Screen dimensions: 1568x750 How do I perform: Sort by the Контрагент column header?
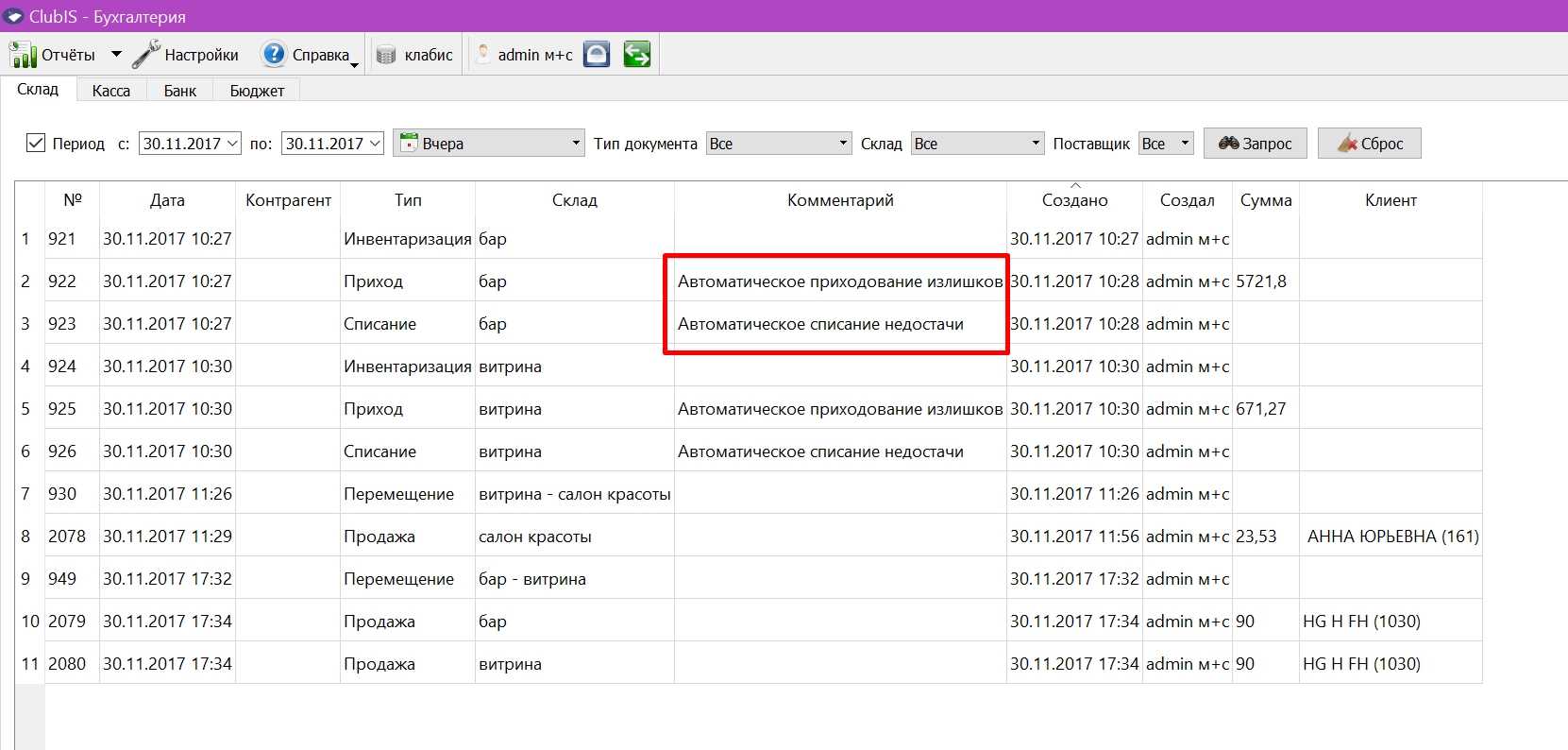click(288, 200)
